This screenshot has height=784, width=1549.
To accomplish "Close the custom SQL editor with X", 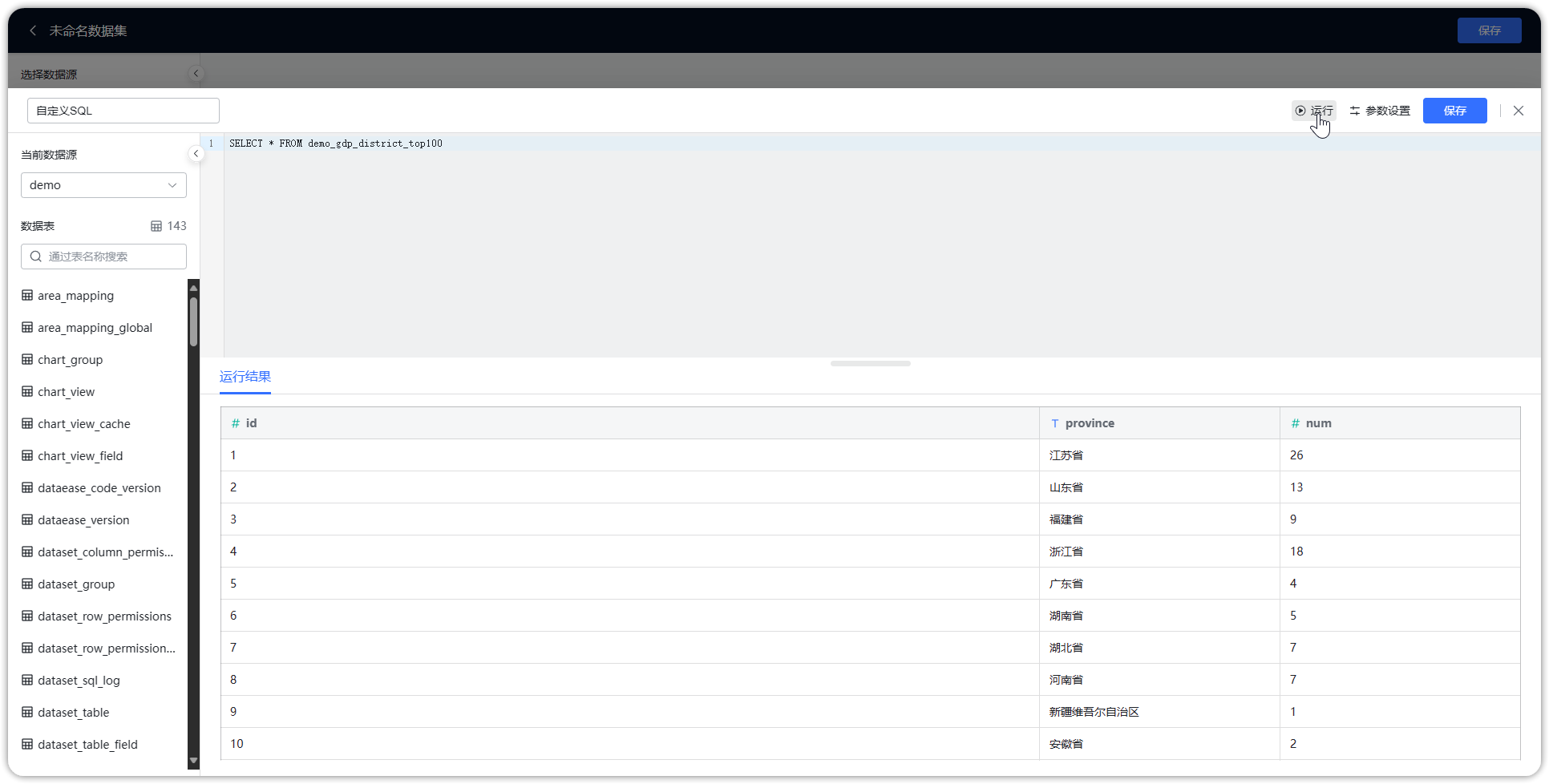I will pos(1518,111).
